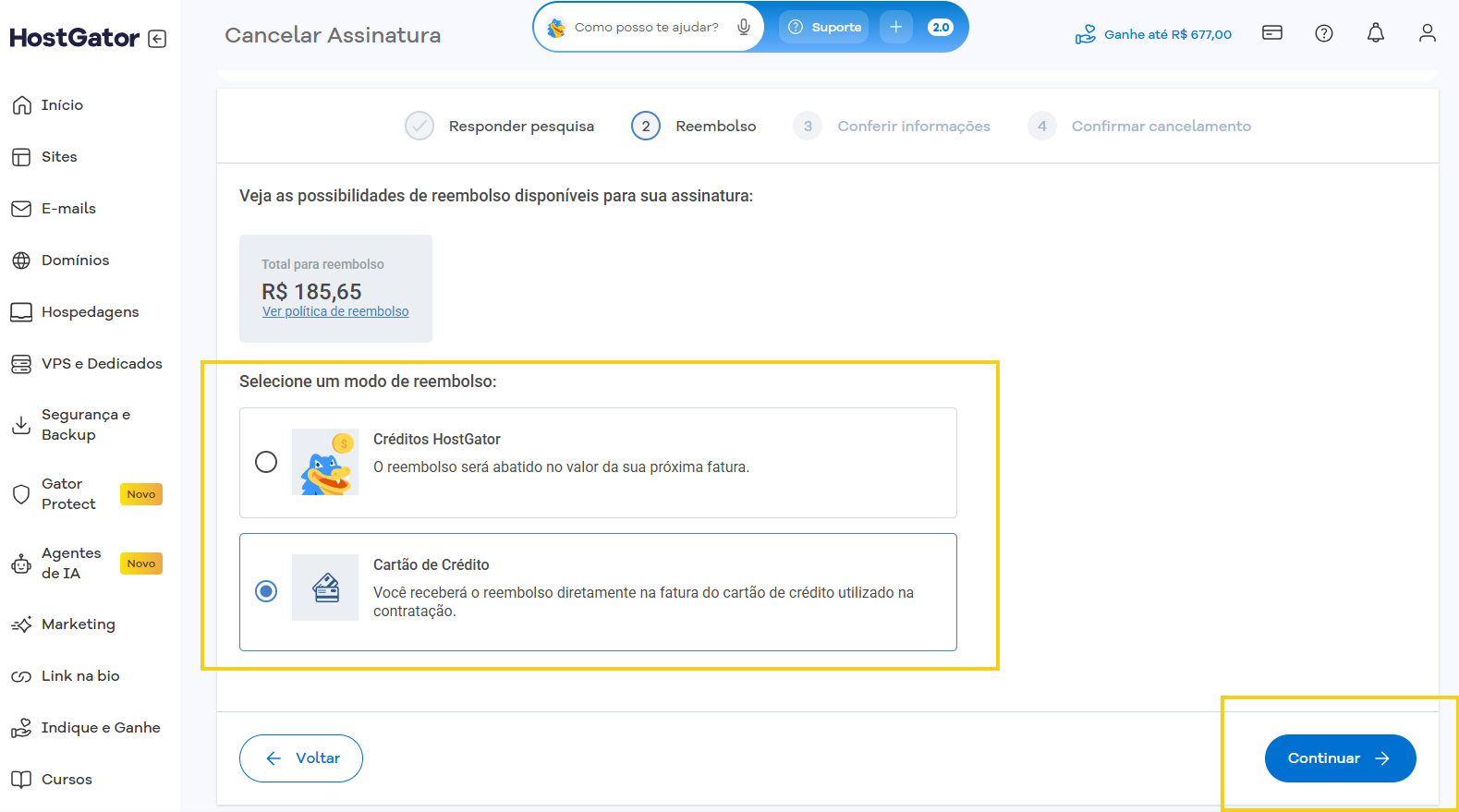Open help question mark icon in top bar

1324,33
